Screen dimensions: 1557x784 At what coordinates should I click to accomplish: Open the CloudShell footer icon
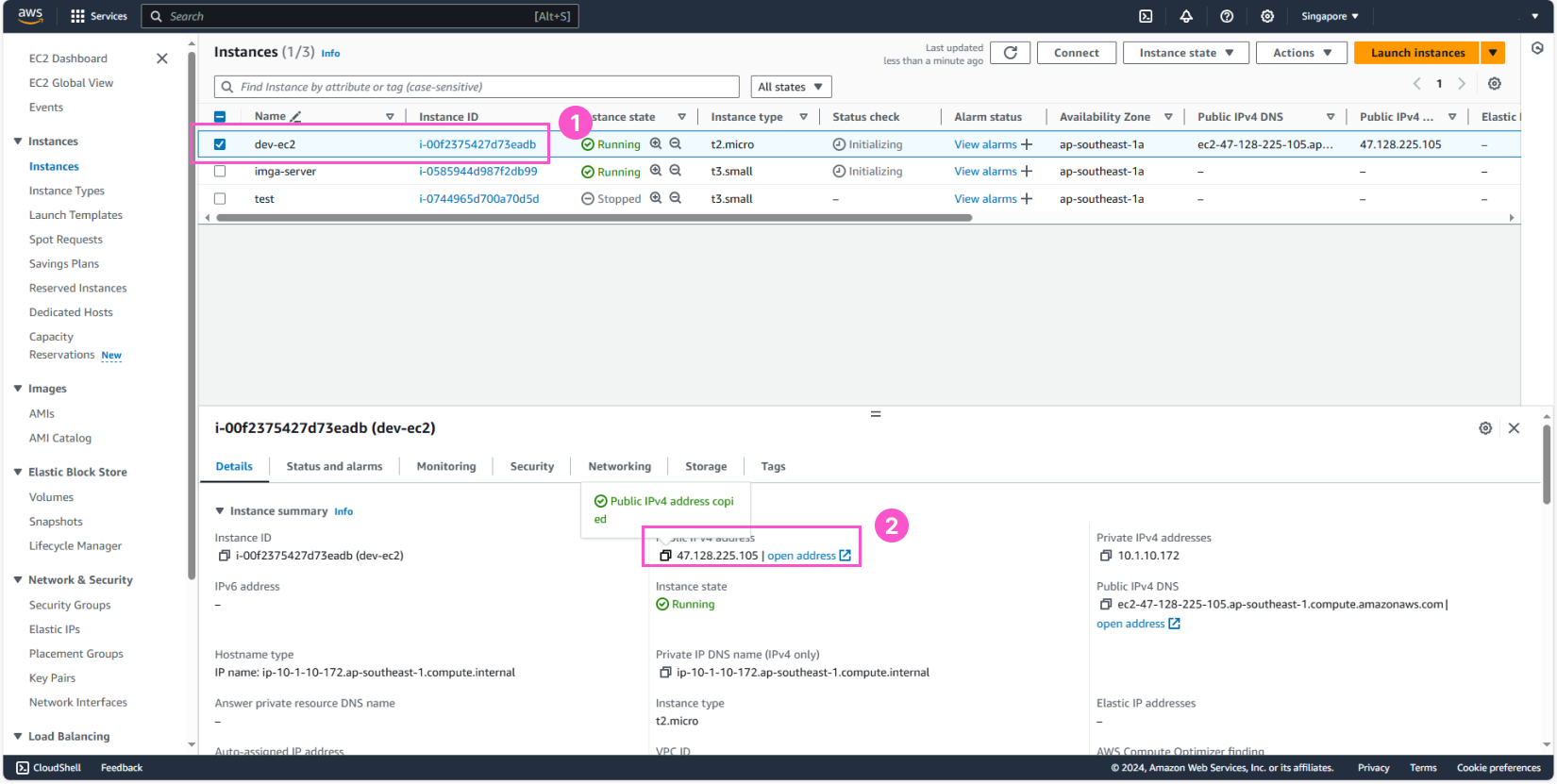[23, 768]
